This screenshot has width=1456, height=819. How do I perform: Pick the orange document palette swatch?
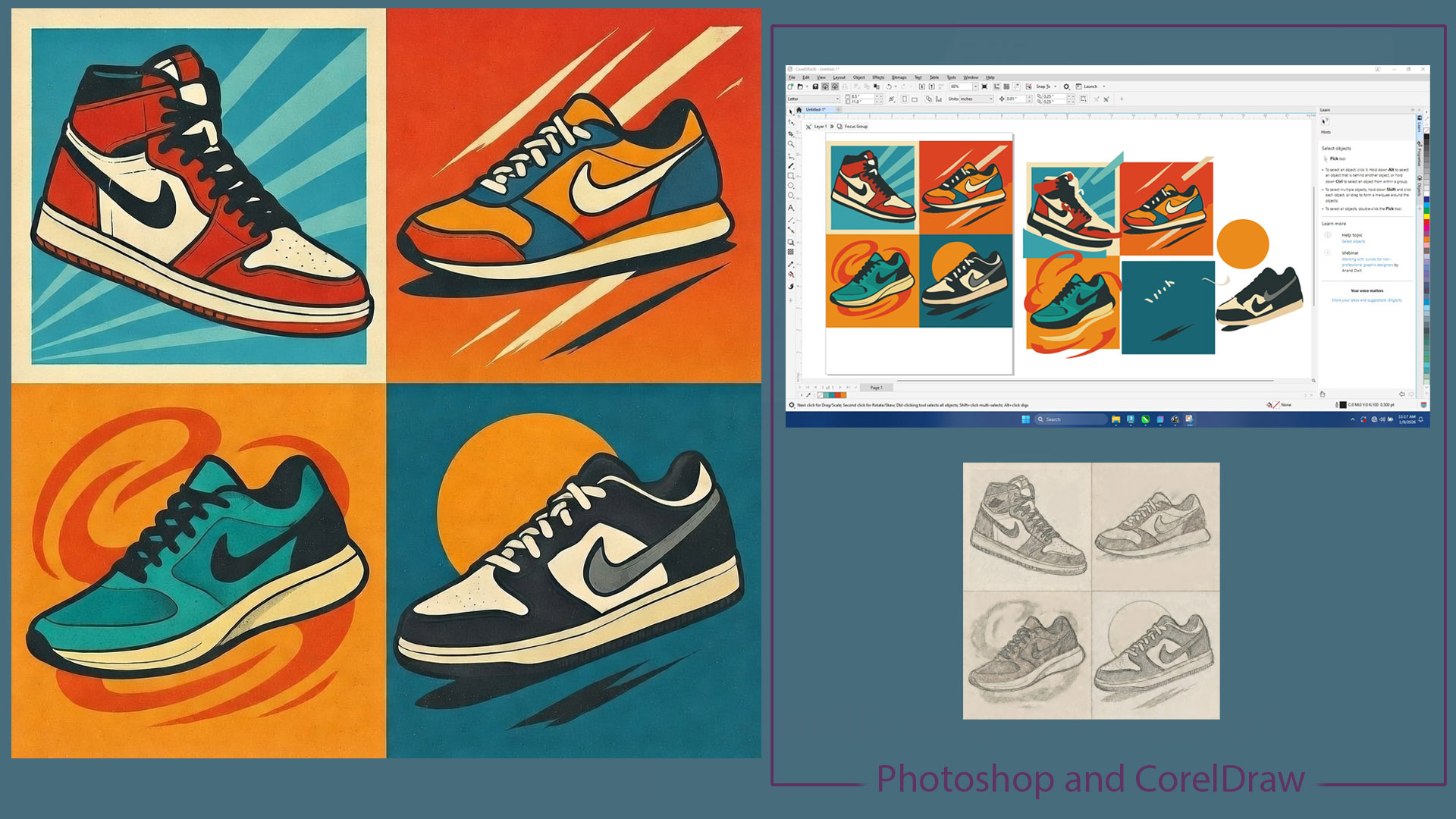click(x=843, y=395)
